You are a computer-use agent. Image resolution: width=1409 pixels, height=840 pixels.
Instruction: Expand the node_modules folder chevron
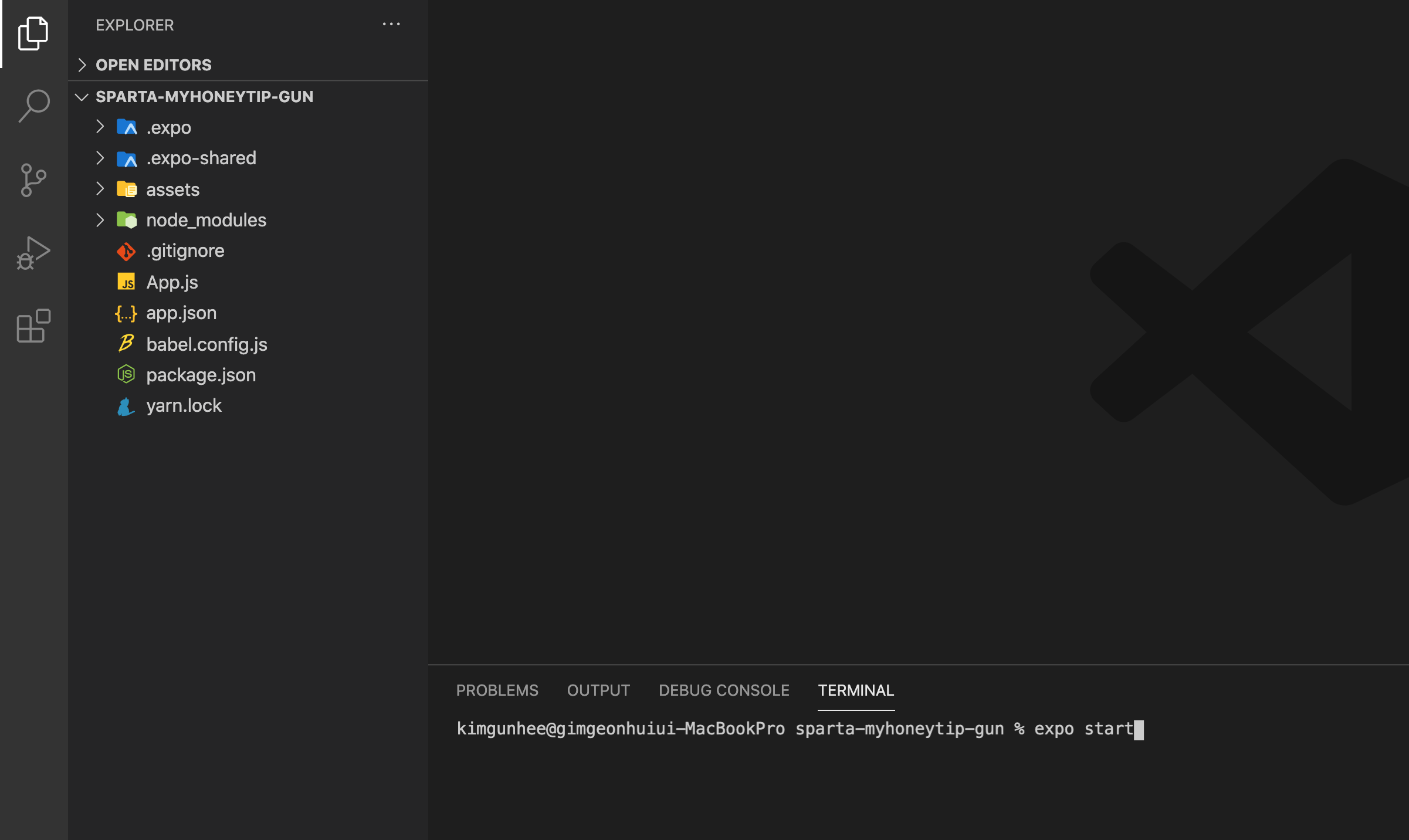[100, 221]
